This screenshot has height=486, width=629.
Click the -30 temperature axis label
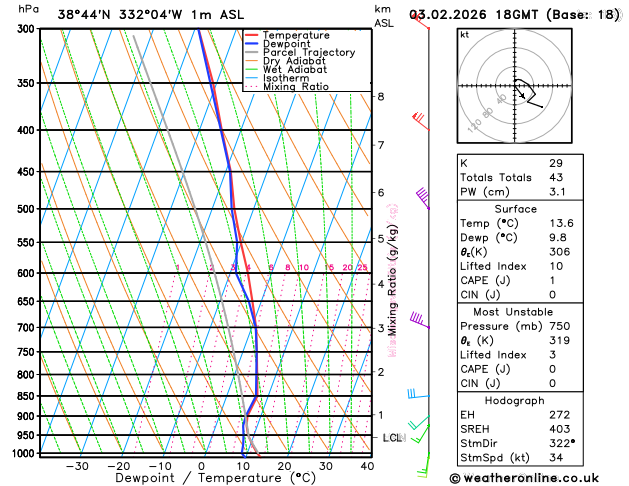point(77,466)
